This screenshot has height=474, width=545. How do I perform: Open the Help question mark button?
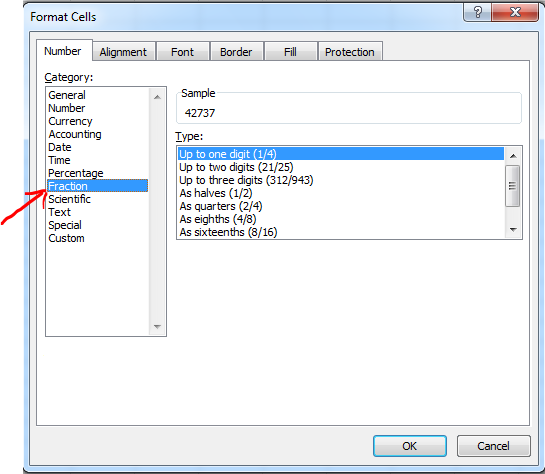477,13
